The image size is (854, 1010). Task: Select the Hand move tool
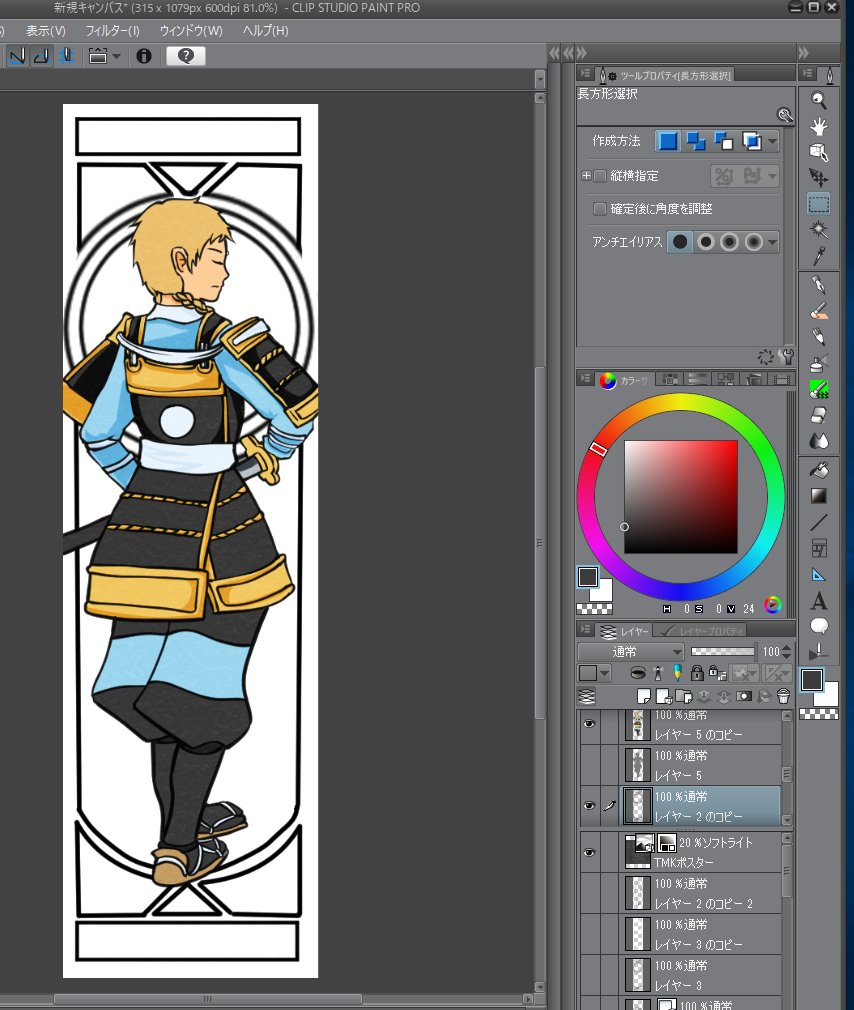tap(819, 126)
